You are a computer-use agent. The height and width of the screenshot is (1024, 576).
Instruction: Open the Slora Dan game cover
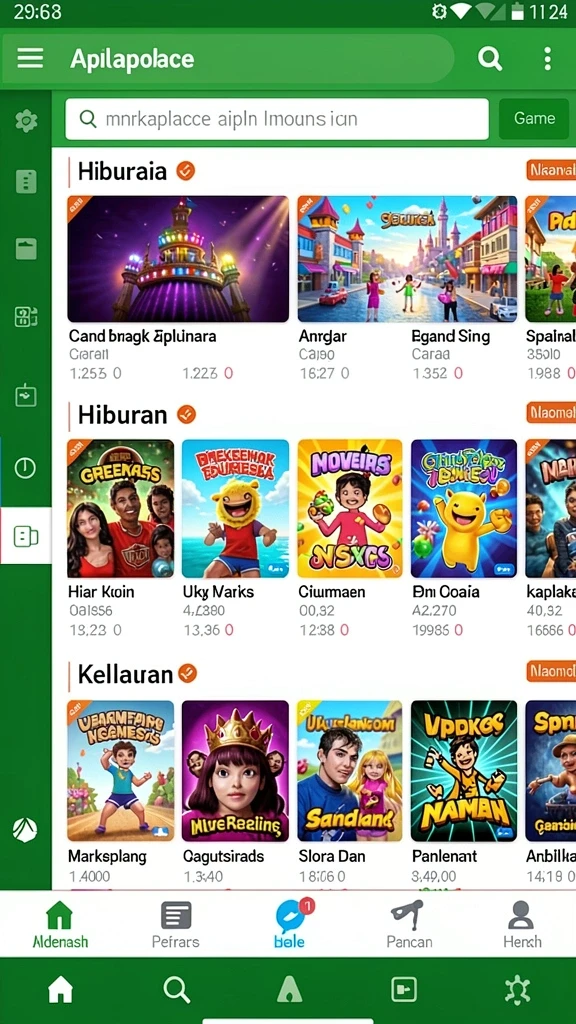[350, 771]
